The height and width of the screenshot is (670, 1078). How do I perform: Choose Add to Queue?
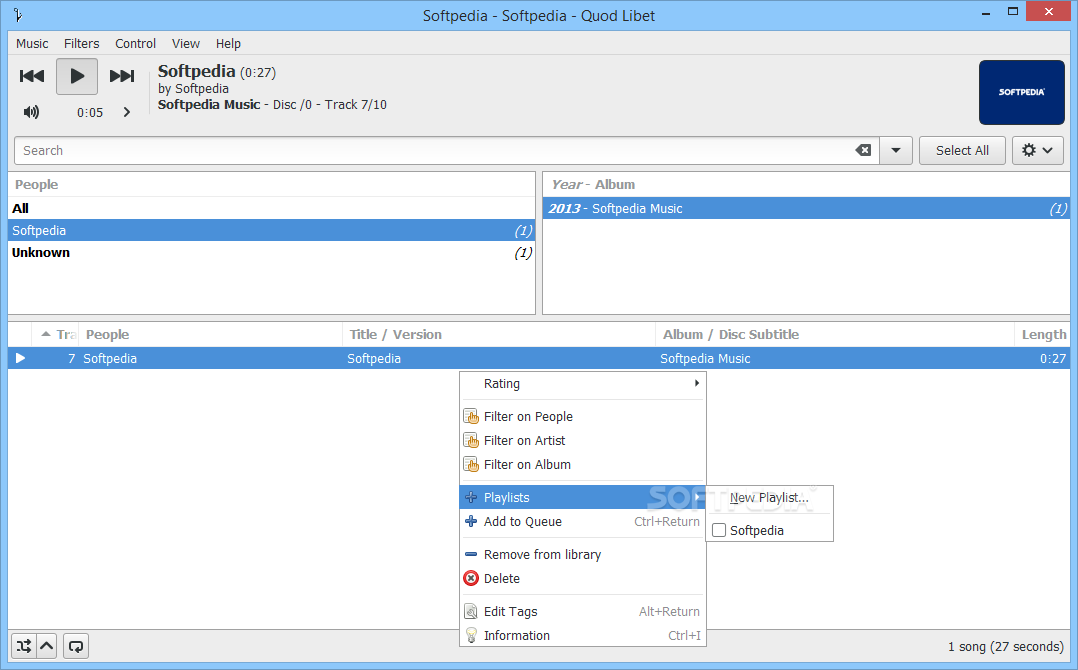pyautogui.click(x=582, y=522)
